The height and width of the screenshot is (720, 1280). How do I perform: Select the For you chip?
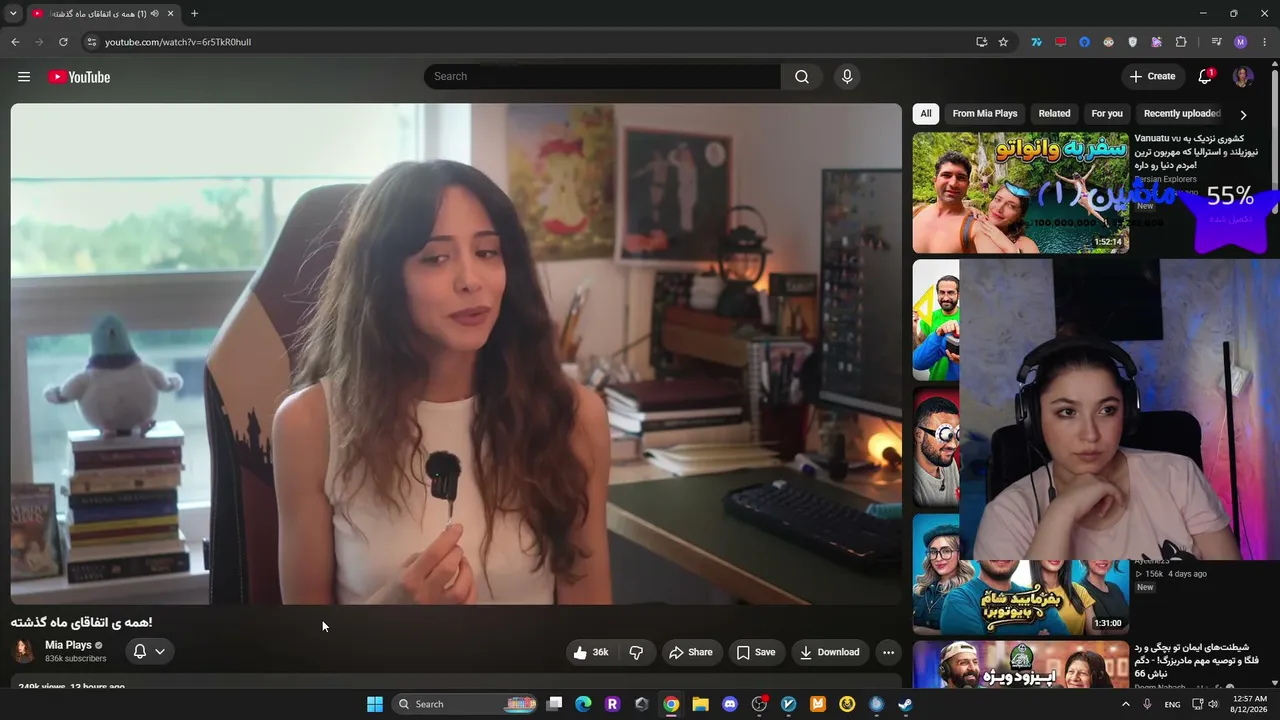pos(1107,114)
